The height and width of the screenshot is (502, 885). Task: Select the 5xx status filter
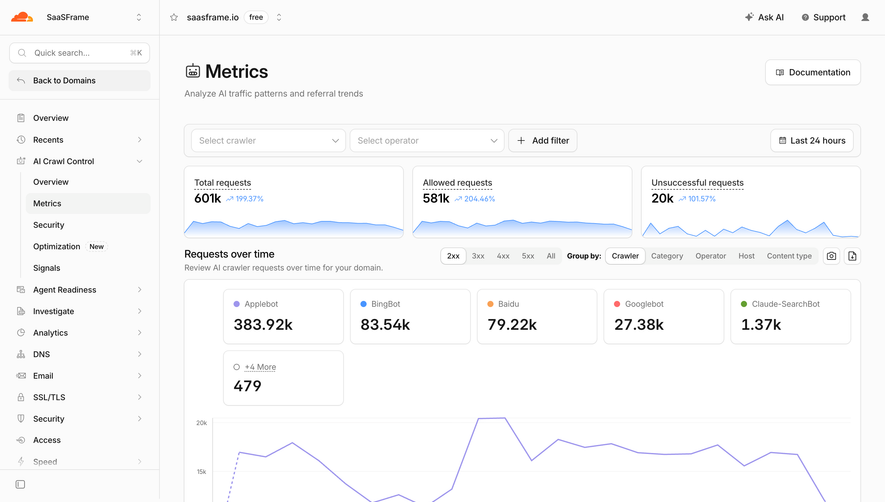[x=528, y=256]
